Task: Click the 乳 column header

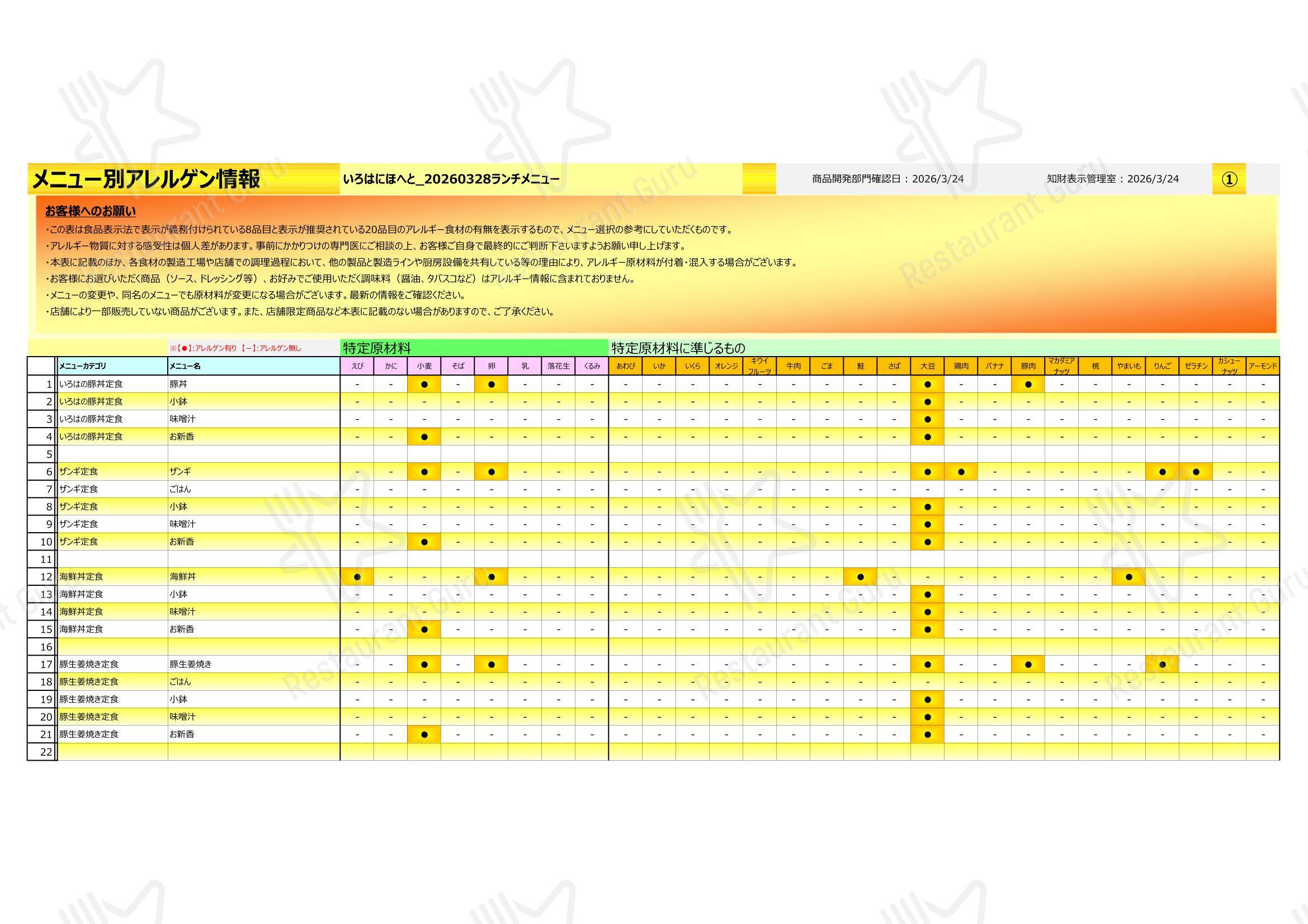Action: (x=525, y=366)
